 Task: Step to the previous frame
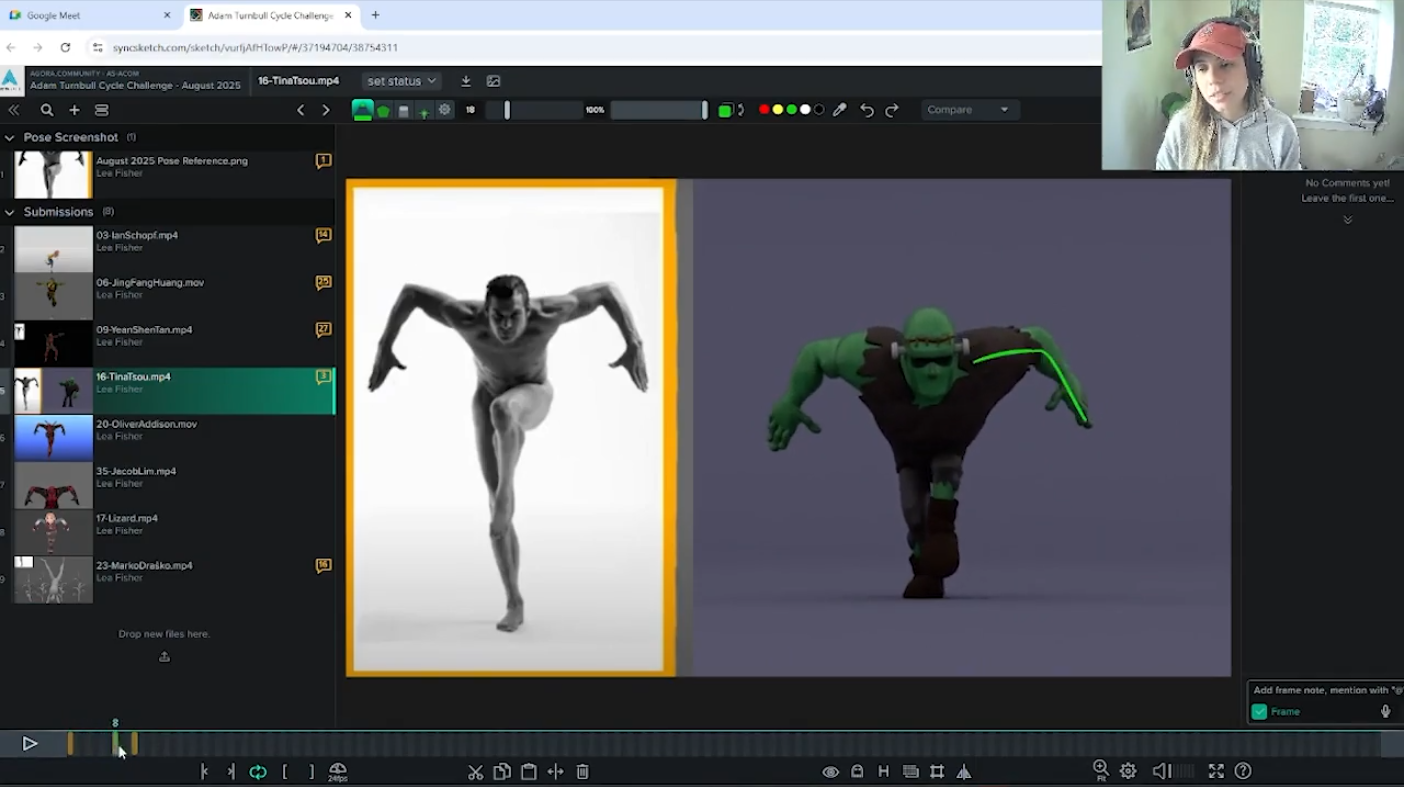pyautogui.click(x=204, y=771)
